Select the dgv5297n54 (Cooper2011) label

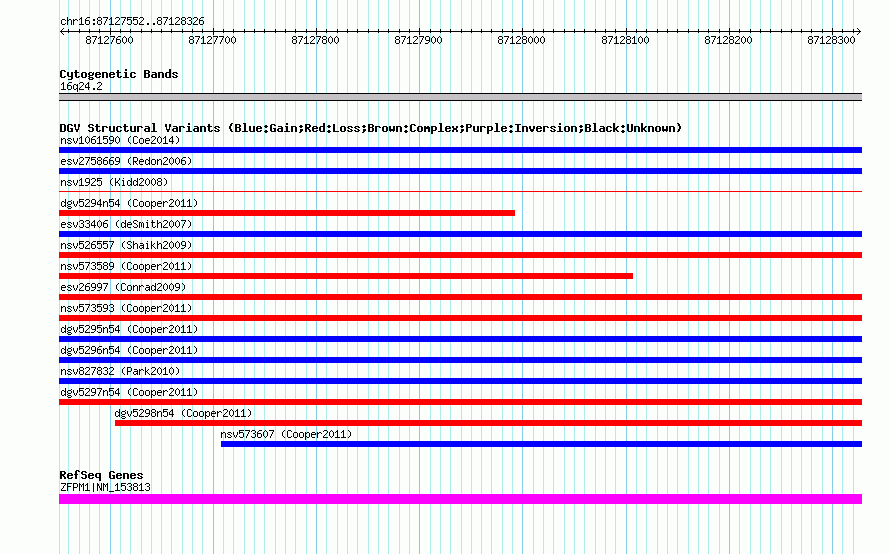[x=129, y=392]
